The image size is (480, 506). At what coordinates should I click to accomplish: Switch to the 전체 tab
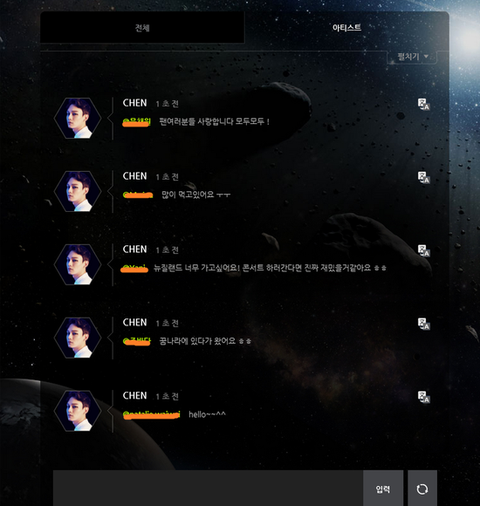tap(142, 28)
